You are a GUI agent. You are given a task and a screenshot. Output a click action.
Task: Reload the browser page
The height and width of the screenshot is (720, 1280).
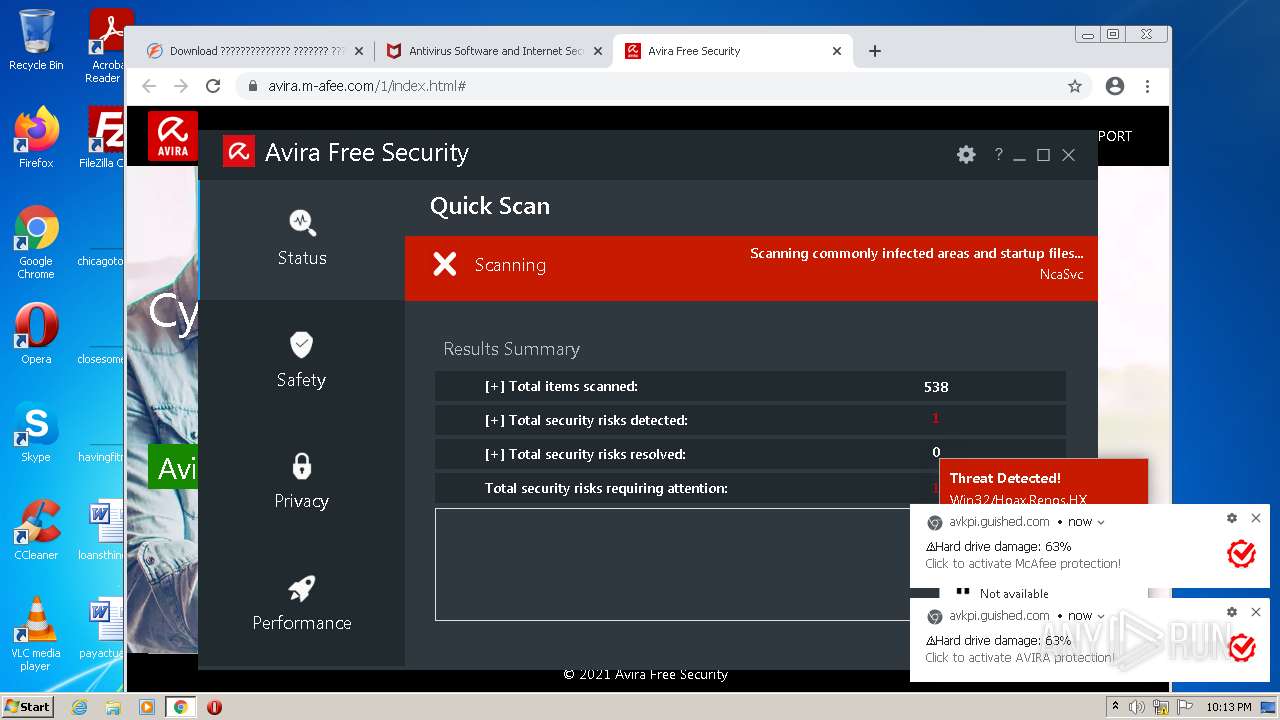click(213, 86)
